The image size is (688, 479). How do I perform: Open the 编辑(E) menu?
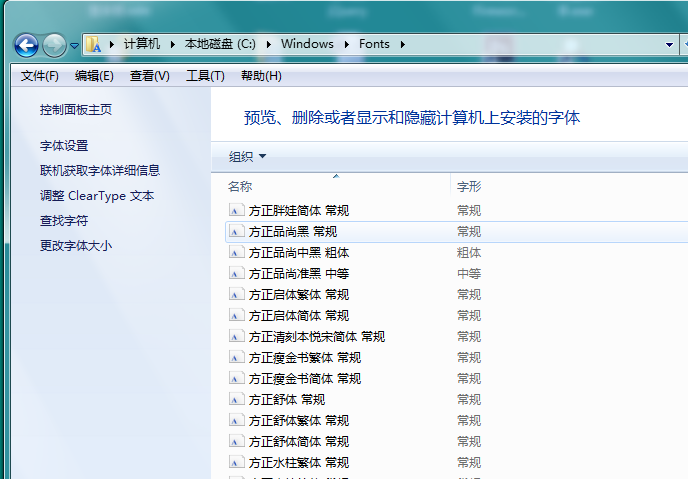pos(94,76)
